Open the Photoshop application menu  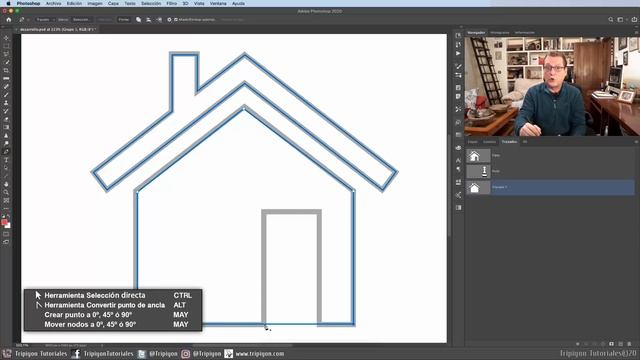pyautogui.click(x=29, y=3)
